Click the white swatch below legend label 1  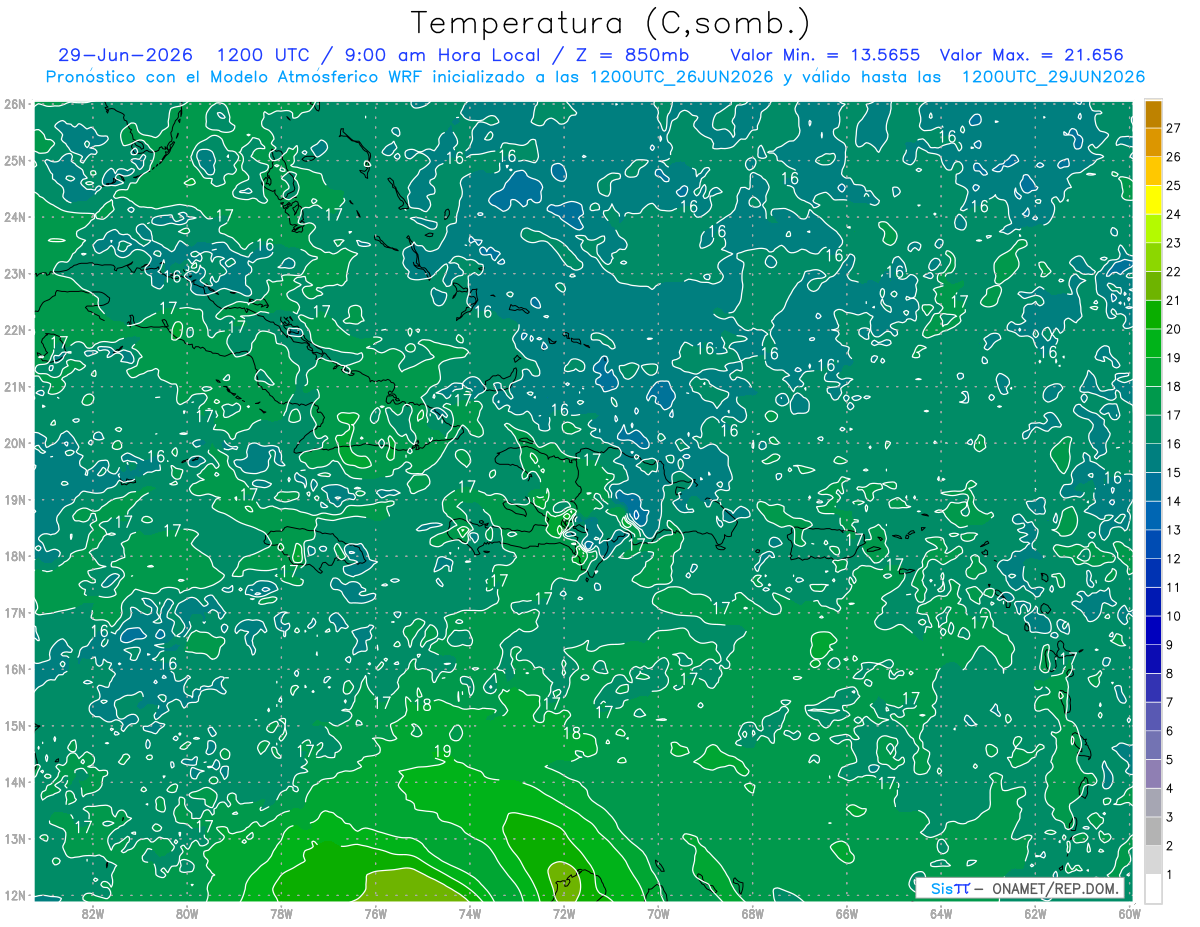click(1154, 888)
